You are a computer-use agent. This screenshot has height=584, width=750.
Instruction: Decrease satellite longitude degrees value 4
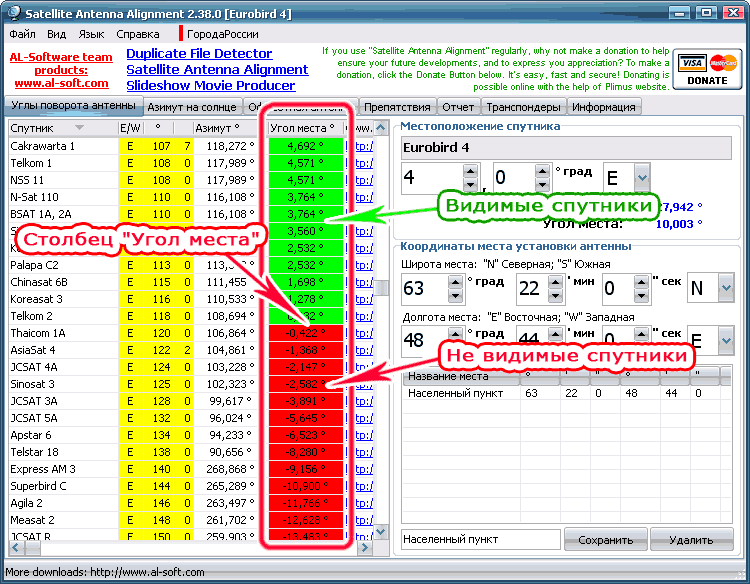[x=471, y=185]
